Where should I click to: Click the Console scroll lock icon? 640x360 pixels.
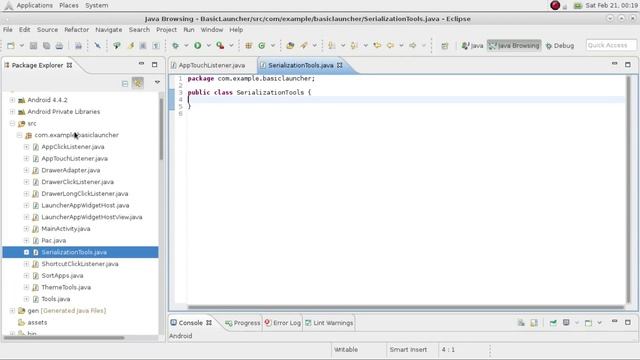[x=534, y=323]
